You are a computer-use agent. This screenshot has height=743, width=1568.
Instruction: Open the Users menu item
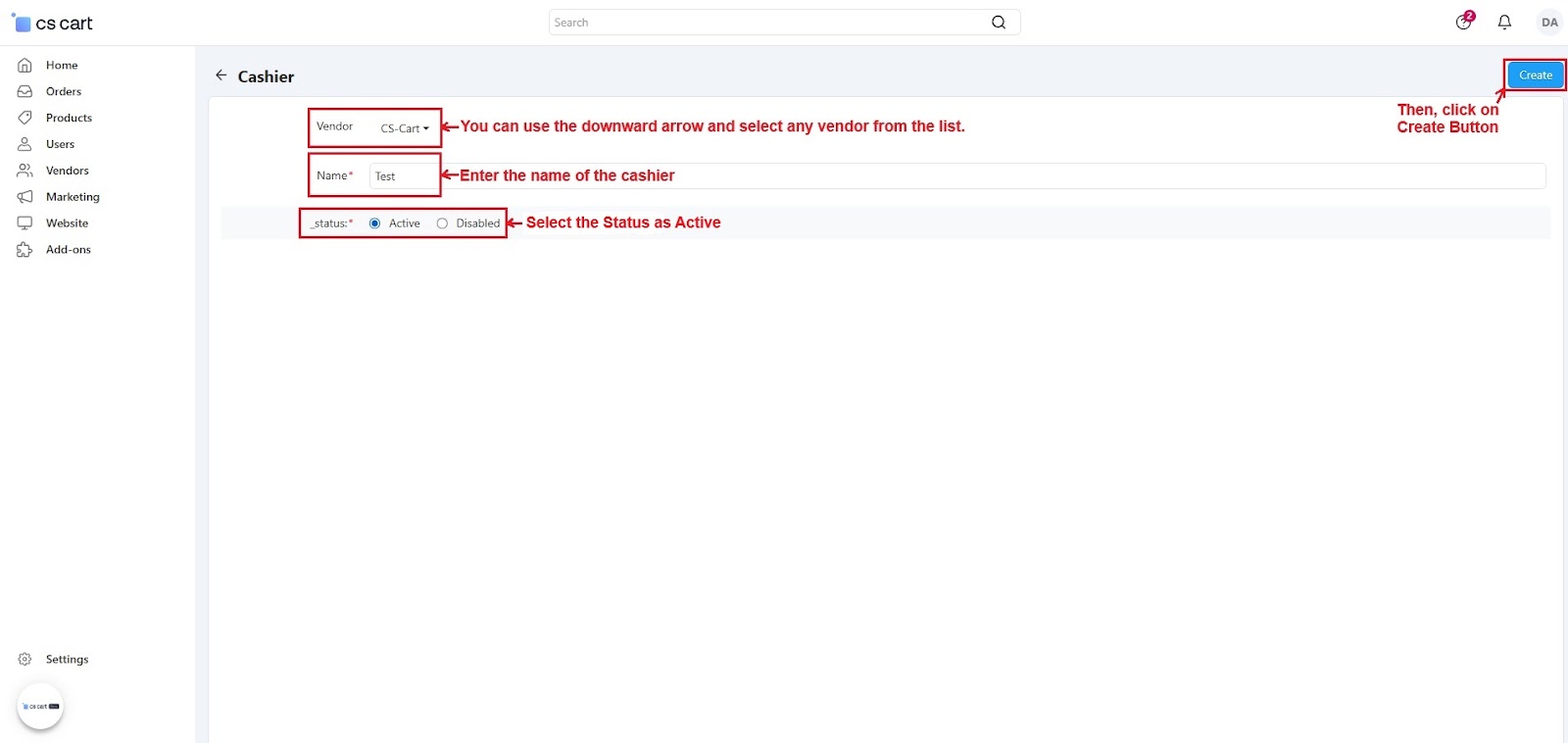click(x=60, y=144)
